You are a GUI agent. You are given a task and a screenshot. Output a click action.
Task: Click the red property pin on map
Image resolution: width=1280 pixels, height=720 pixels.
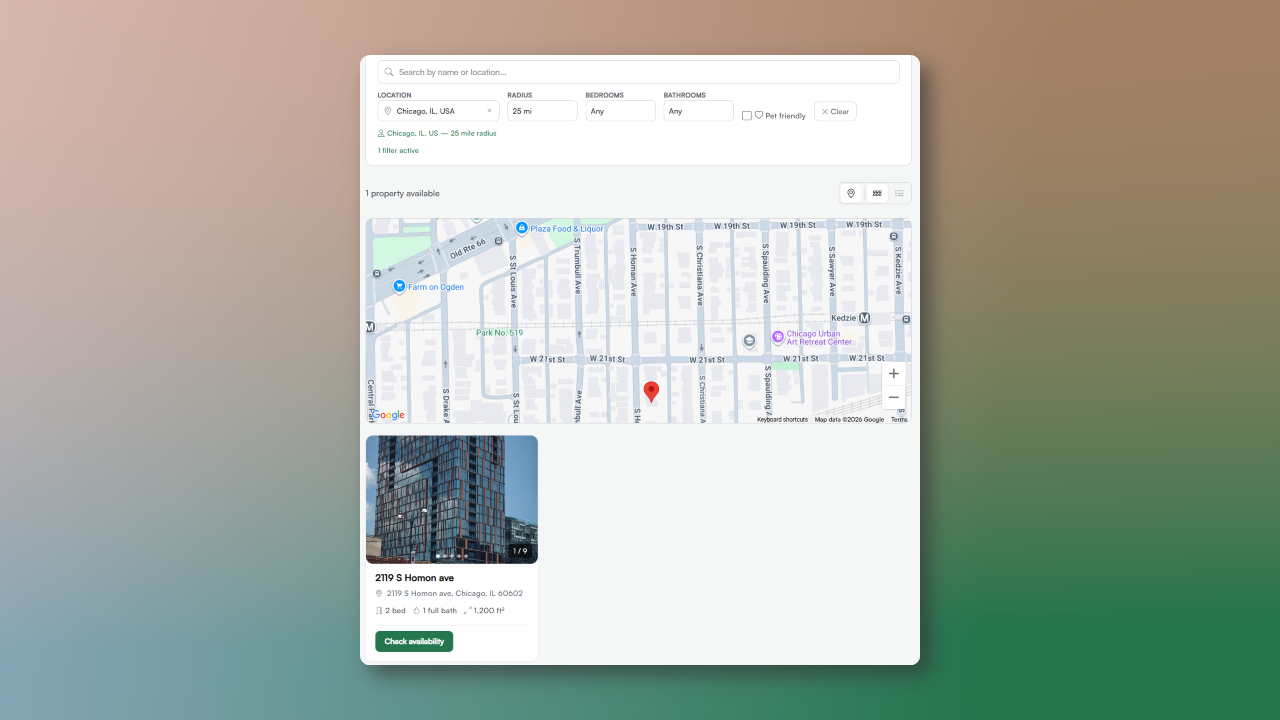(651, 391)
